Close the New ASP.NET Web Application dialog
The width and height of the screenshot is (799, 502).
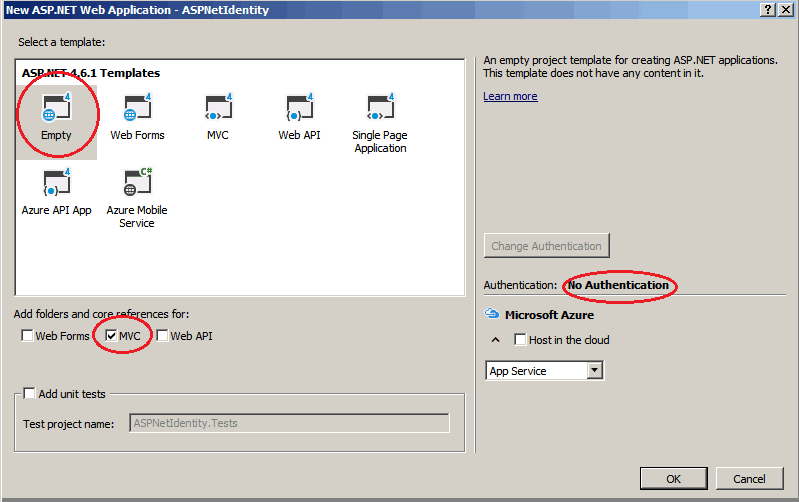click(x=785, y=10)
